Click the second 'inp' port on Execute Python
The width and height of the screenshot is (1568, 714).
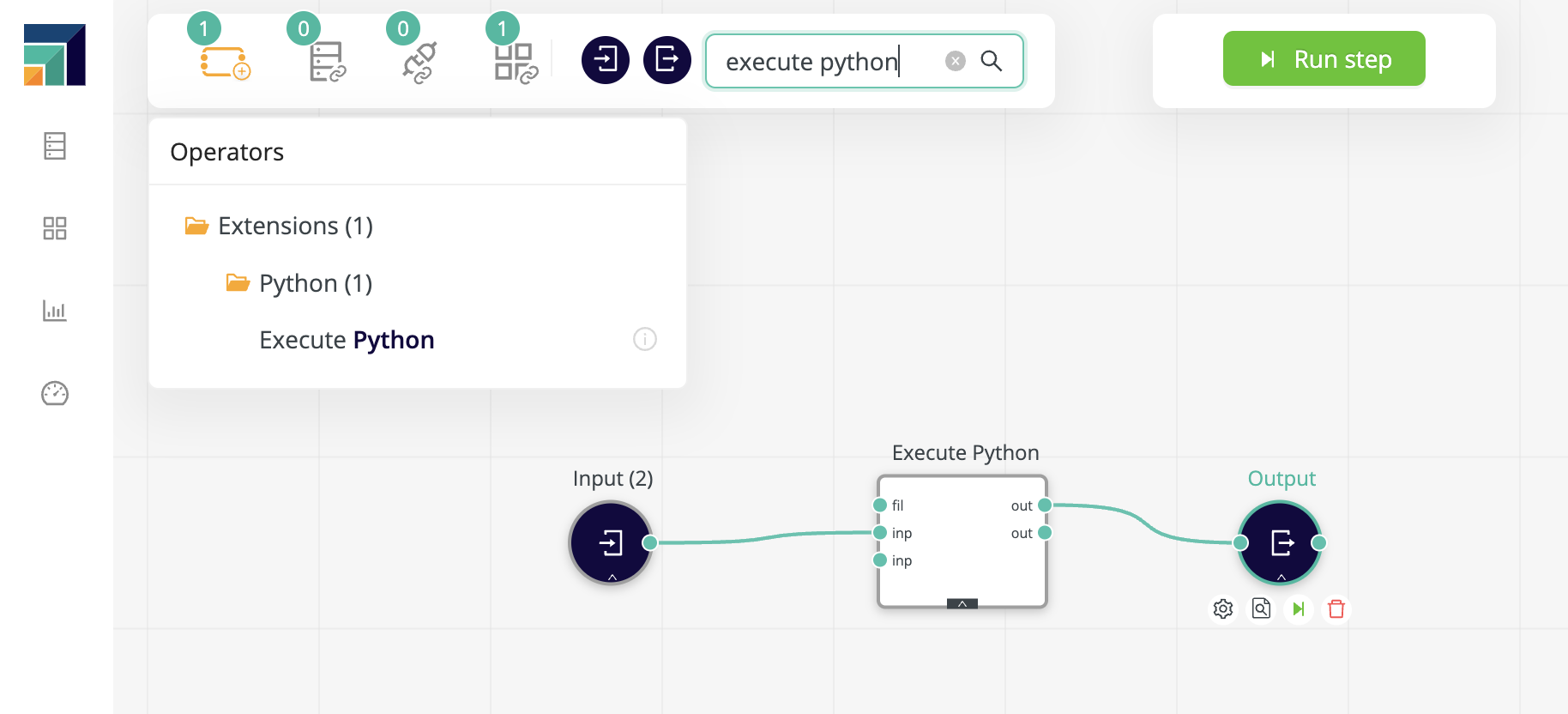[880, 560]
